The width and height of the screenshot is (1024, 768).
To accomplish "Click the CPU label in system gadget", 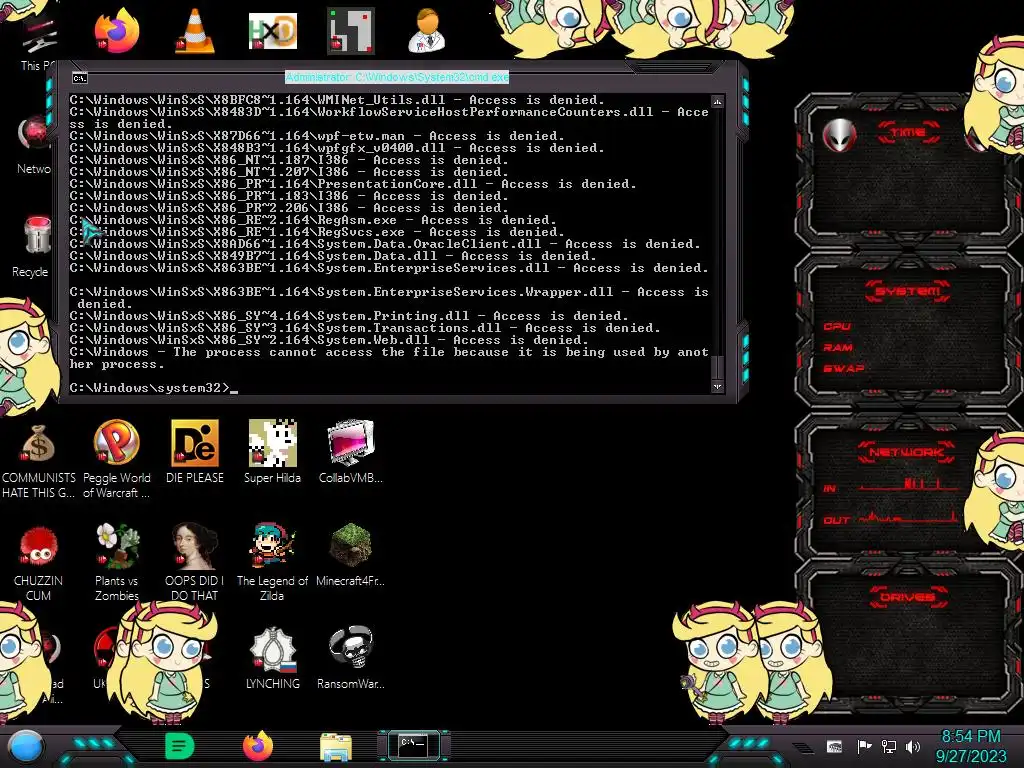I will point(837,327).
